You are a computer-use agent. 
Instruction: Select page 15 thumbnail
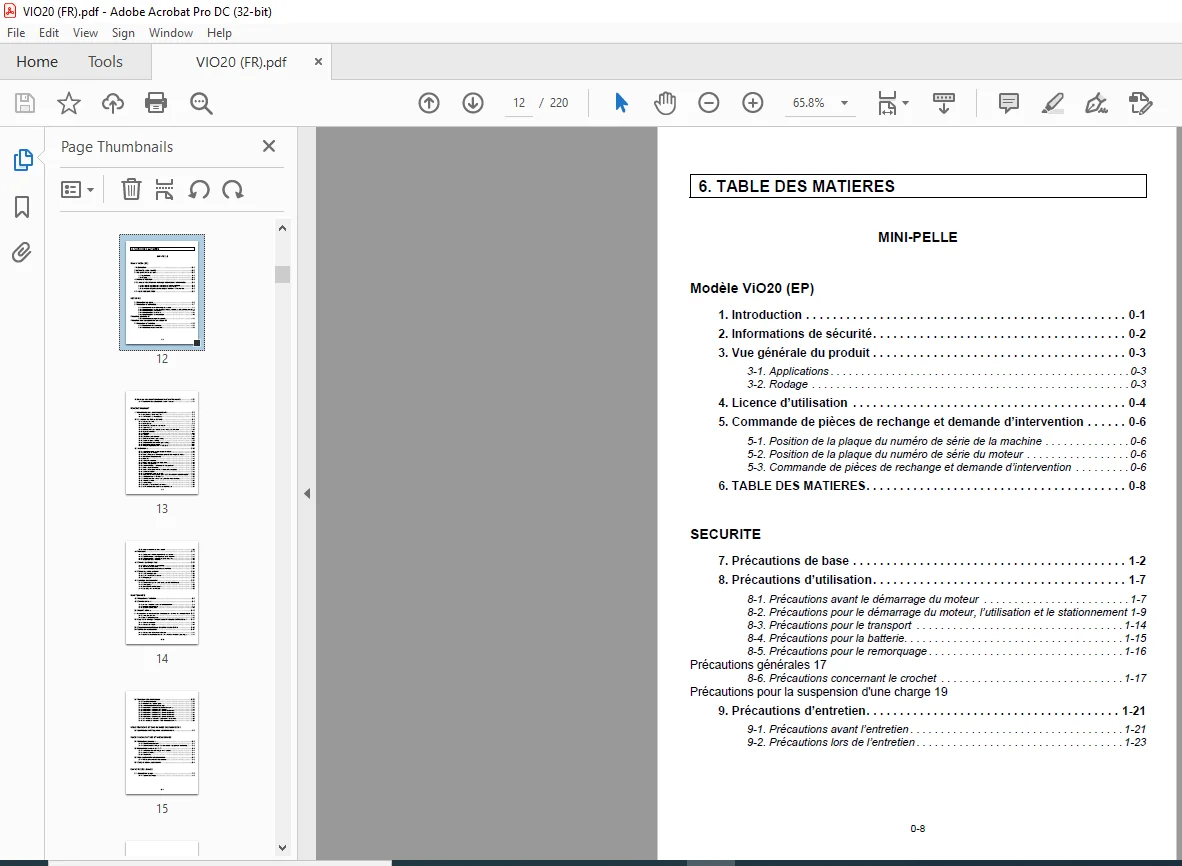coord(162,743)
